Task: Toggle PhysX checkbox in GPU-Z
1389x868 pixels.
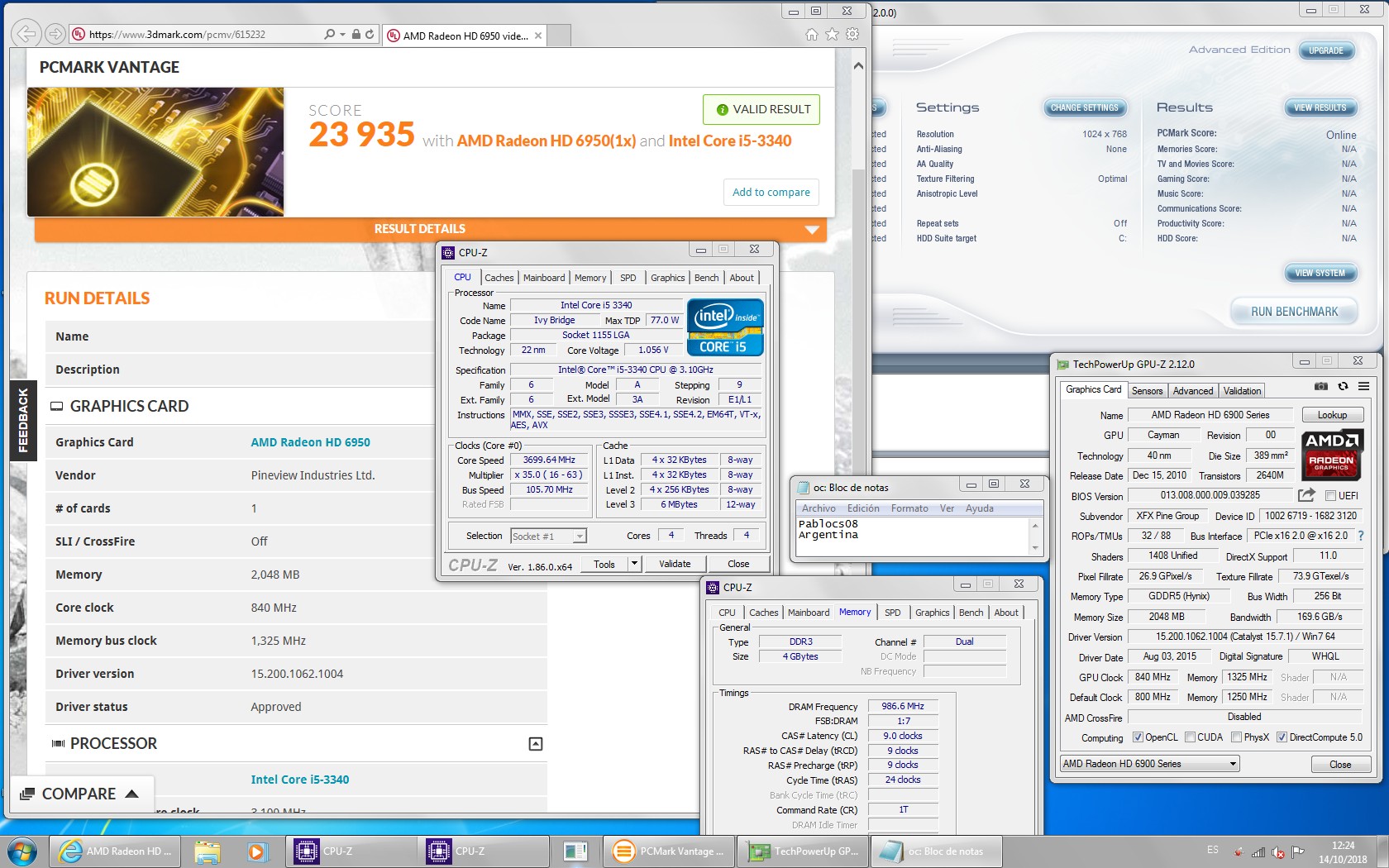Action: point(1237,737)
